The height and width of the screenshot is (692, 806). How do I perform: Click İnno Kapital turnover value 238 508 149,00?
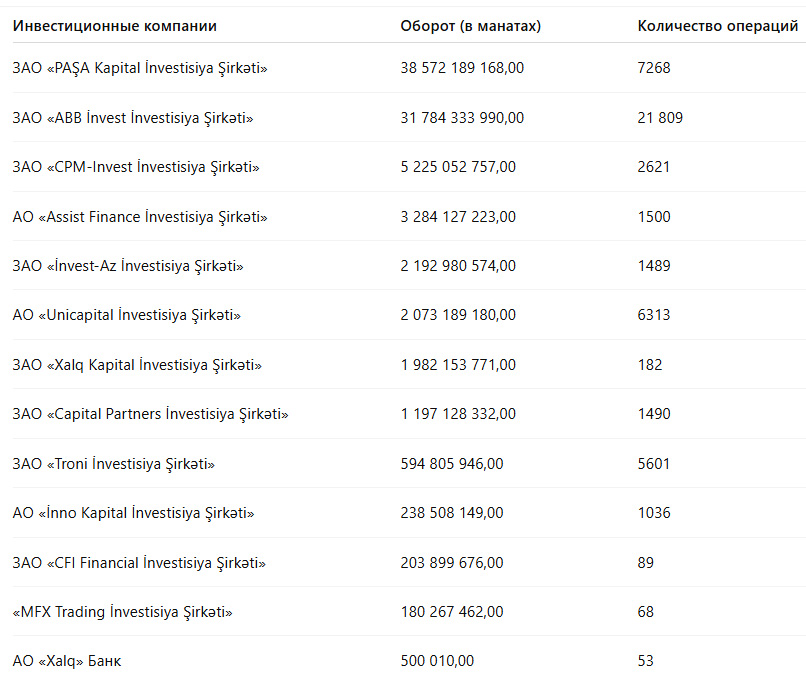452,513
